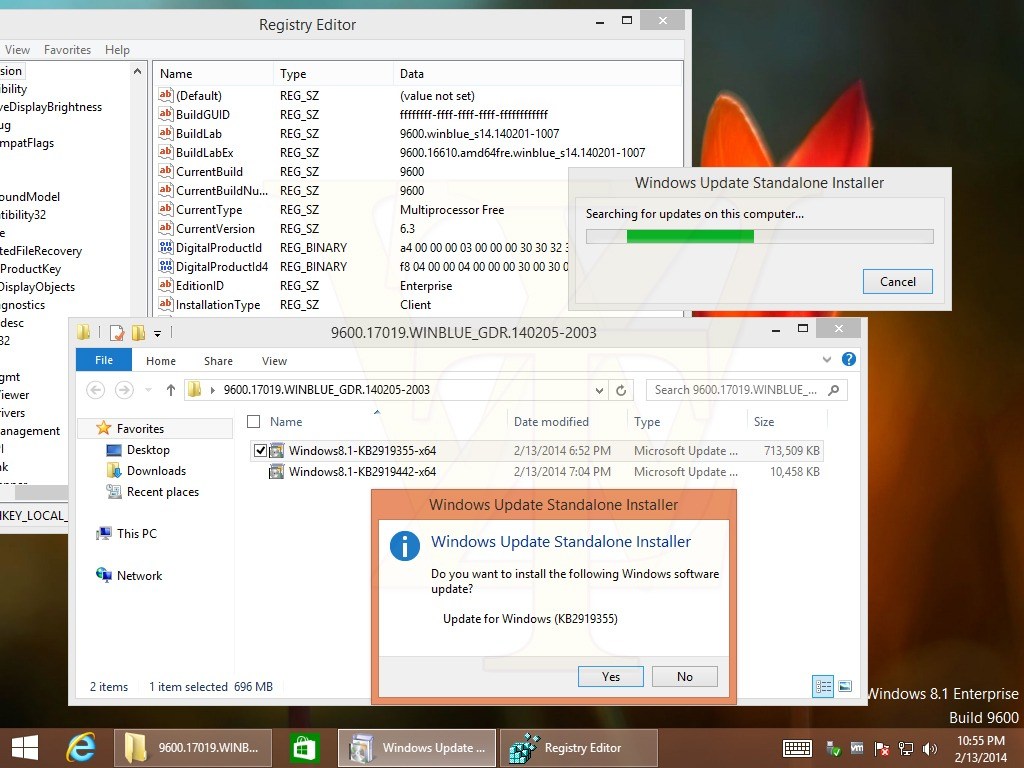Expand the Explorer ribbon with the chevron
The width and height of the screenshot is (1024, 768).
[827, 360]
